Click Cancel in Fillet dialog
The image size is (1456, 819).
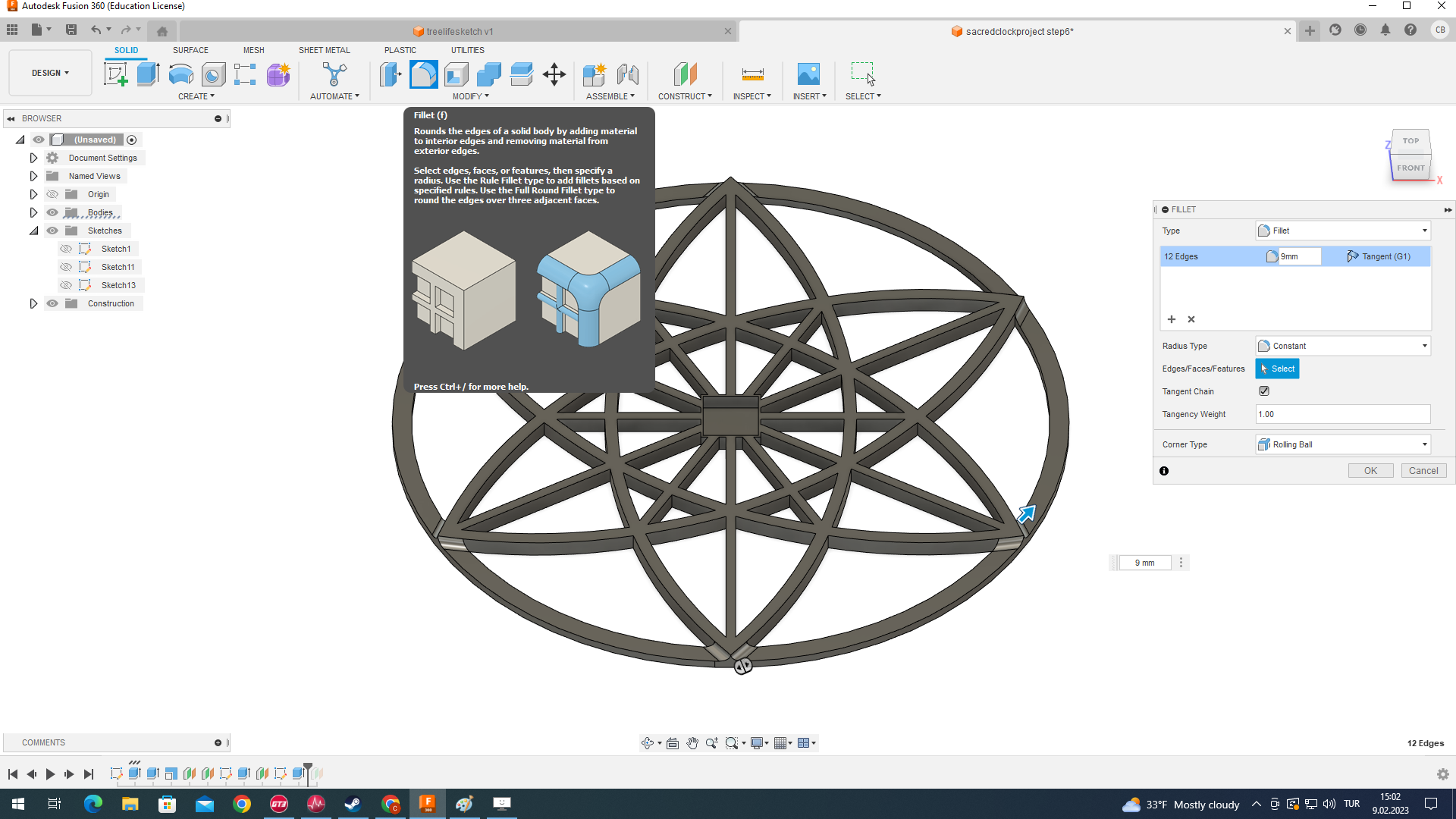click(1423, 471)
